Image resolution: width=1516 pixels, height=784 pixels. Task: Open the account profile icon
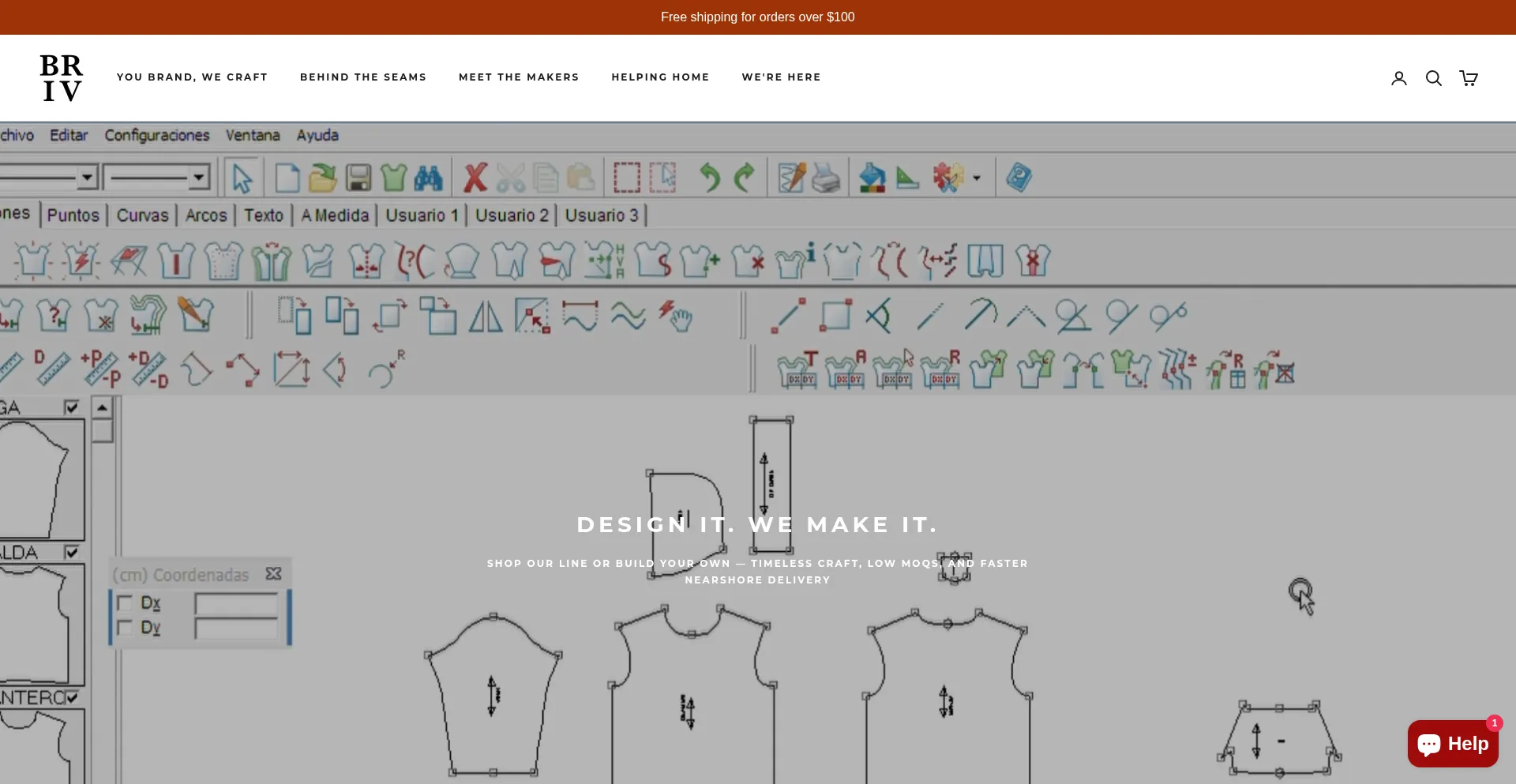pyautogui.click(x=1398, y=78)
